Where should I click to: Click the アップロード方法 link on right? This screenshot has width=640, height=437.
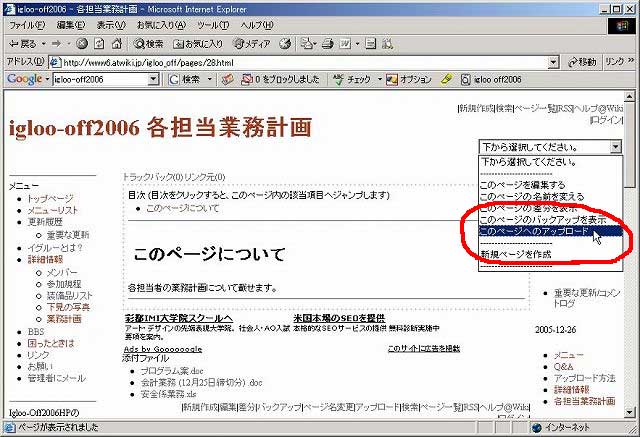(584, 378)
